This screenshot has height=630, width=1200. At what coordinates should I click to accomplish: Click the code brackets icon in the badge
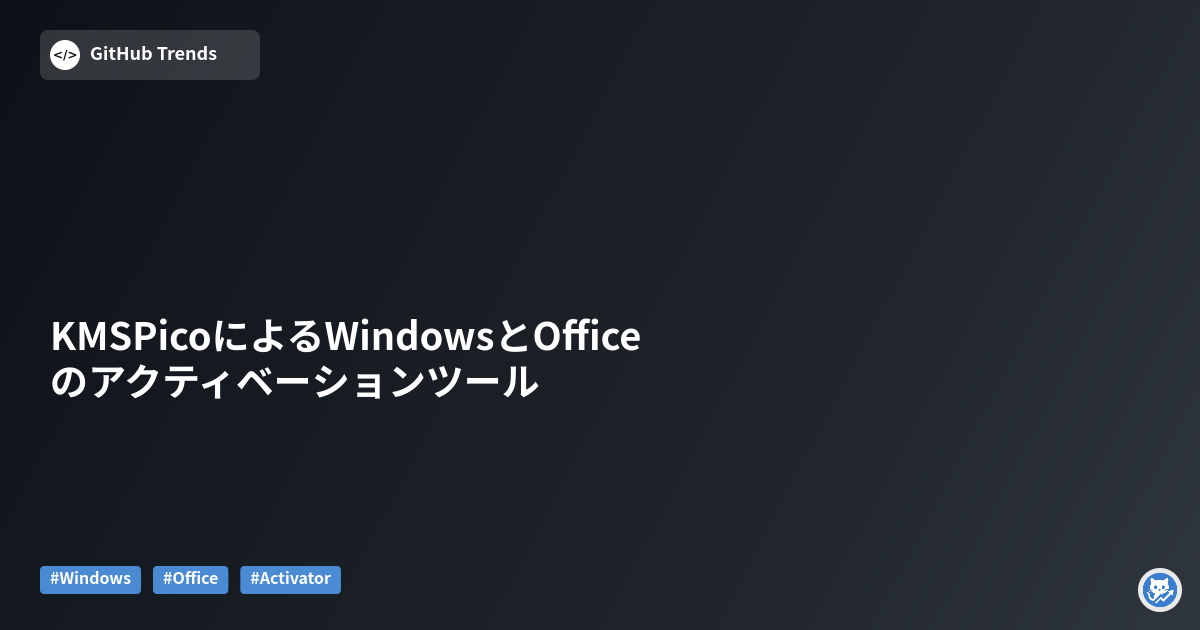point(65,55)
